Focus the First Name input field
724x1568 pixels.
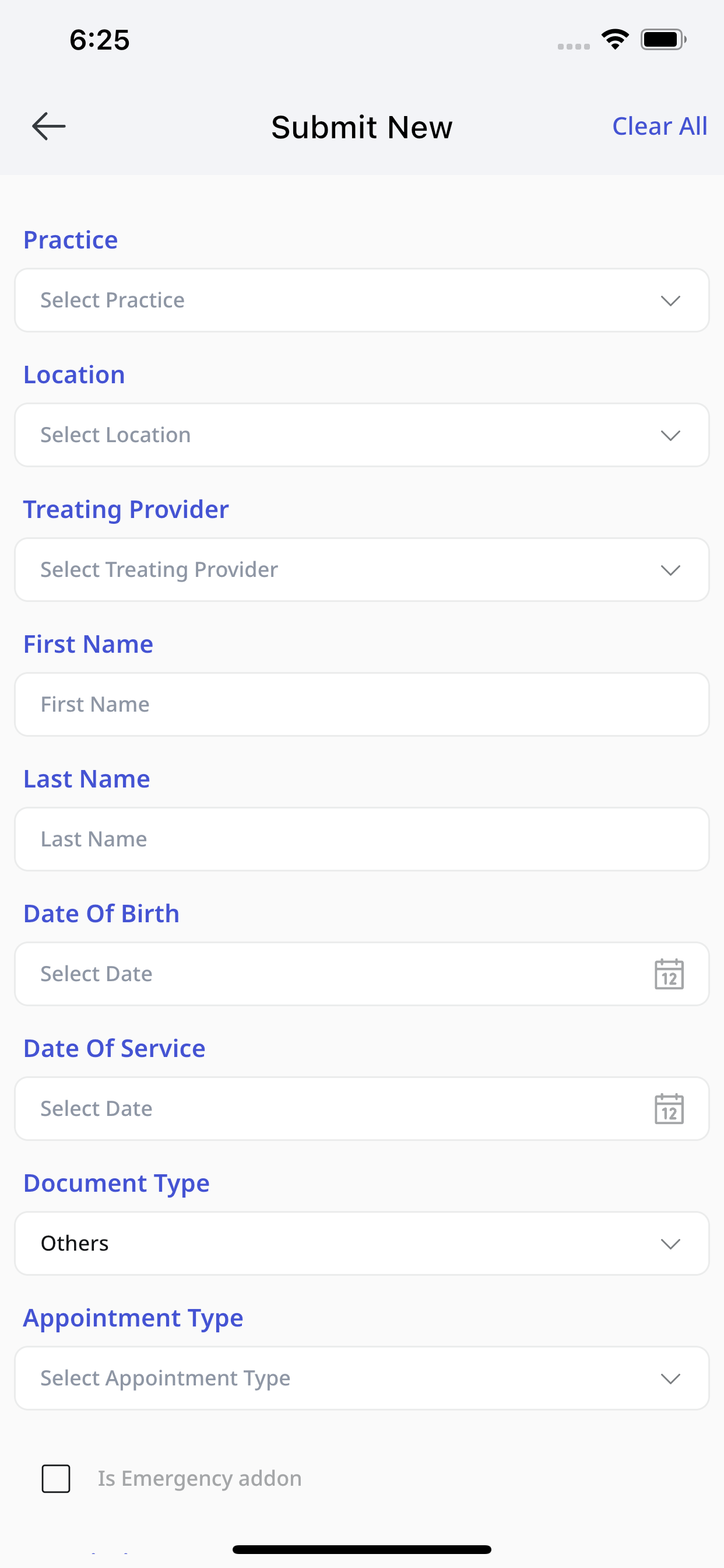pos(362,704)
